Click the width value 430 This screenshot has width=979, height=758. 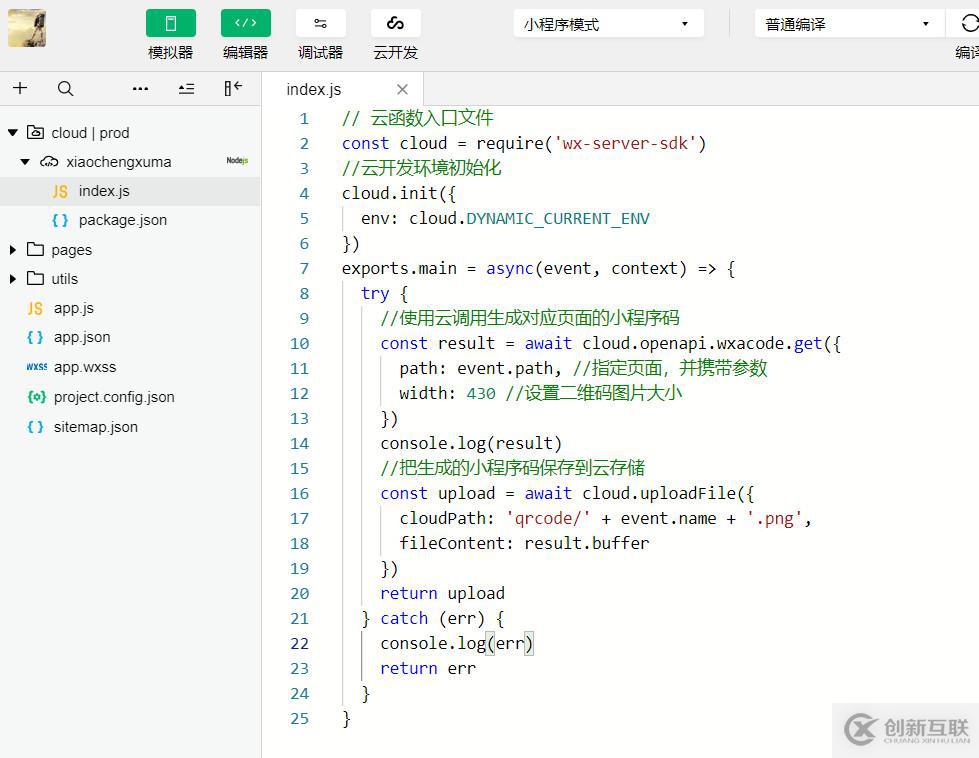pos(481,393)
